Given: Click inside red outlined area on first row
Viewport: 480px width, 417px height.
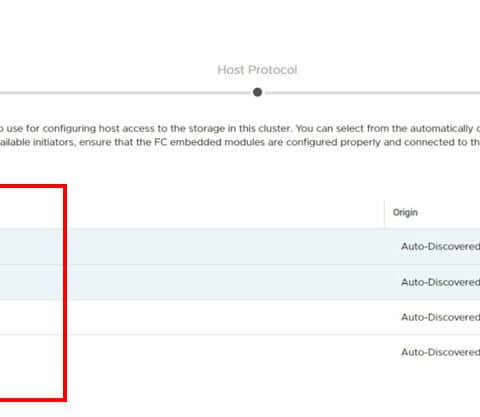Looking at the screenshot, I should (32, 247).
